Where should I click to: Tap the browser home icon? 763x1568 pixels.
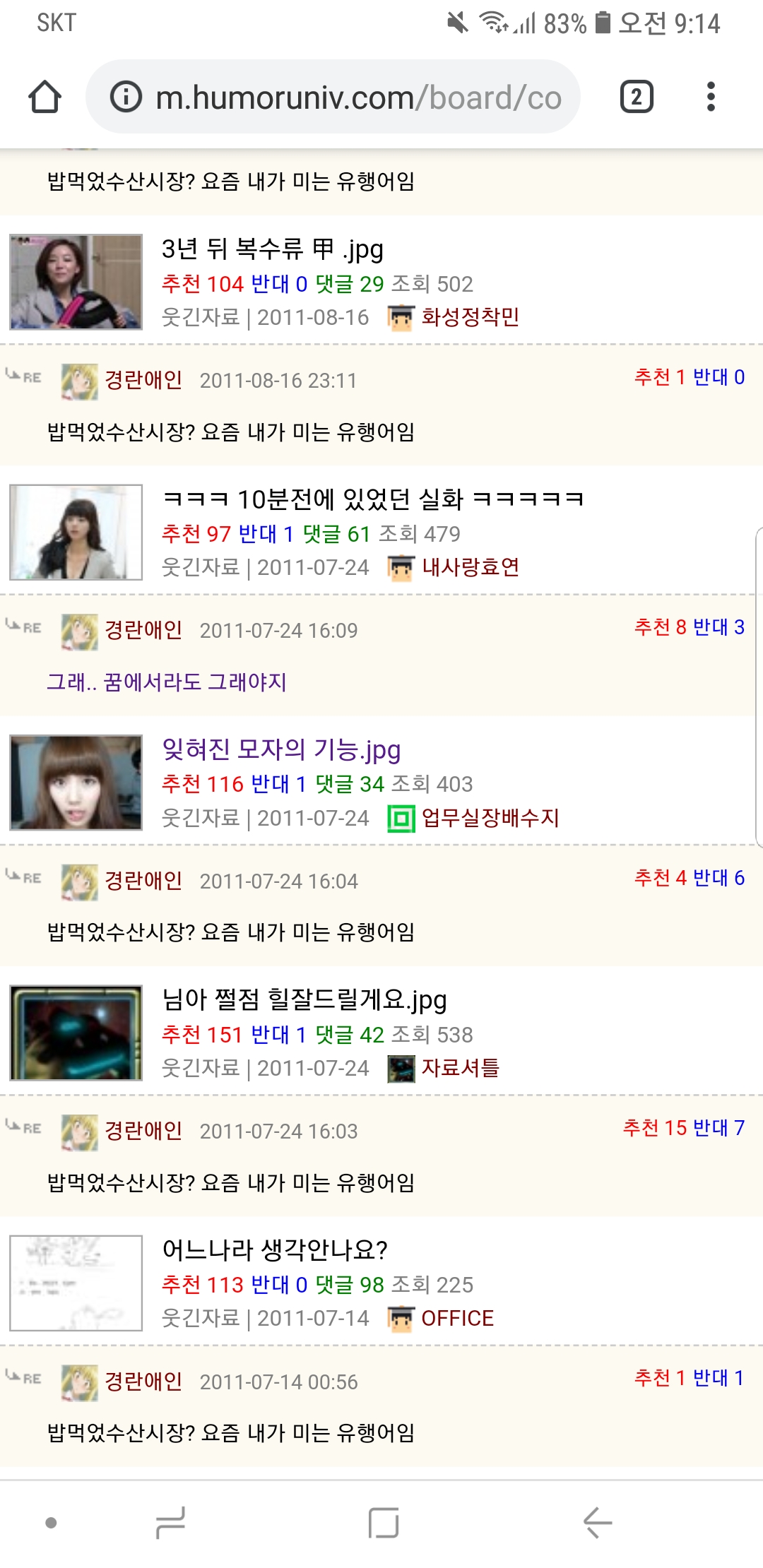click(45, 97)
